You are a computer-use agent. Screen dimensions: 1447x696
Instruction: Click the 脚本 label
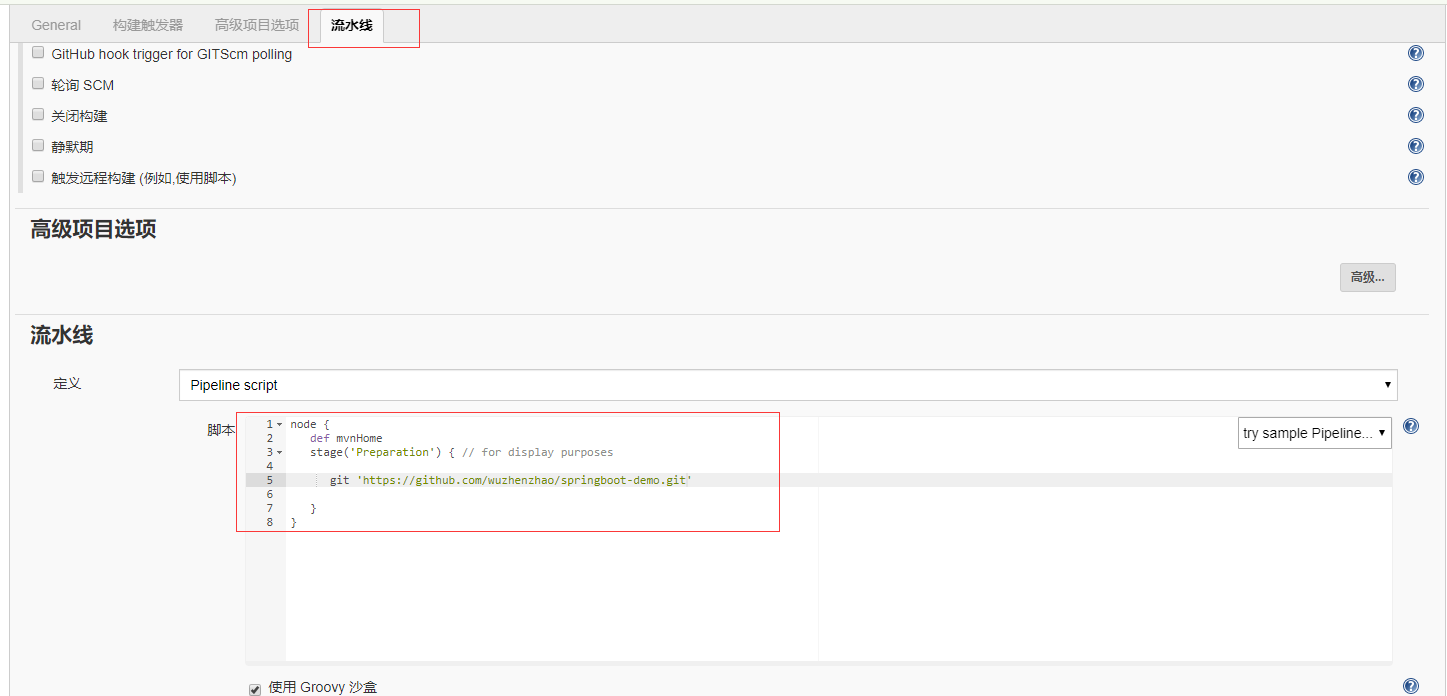(221, 430)
